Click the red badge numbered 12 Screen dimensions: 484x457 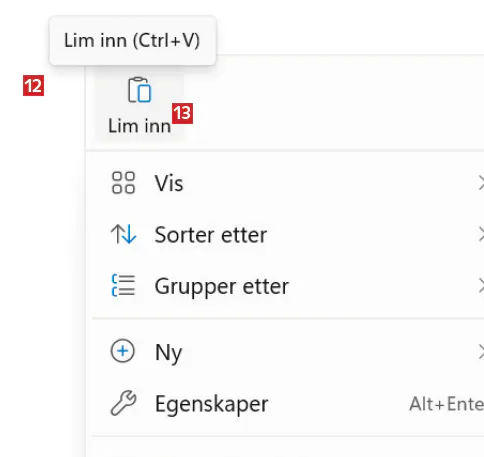tap(33, 85)
